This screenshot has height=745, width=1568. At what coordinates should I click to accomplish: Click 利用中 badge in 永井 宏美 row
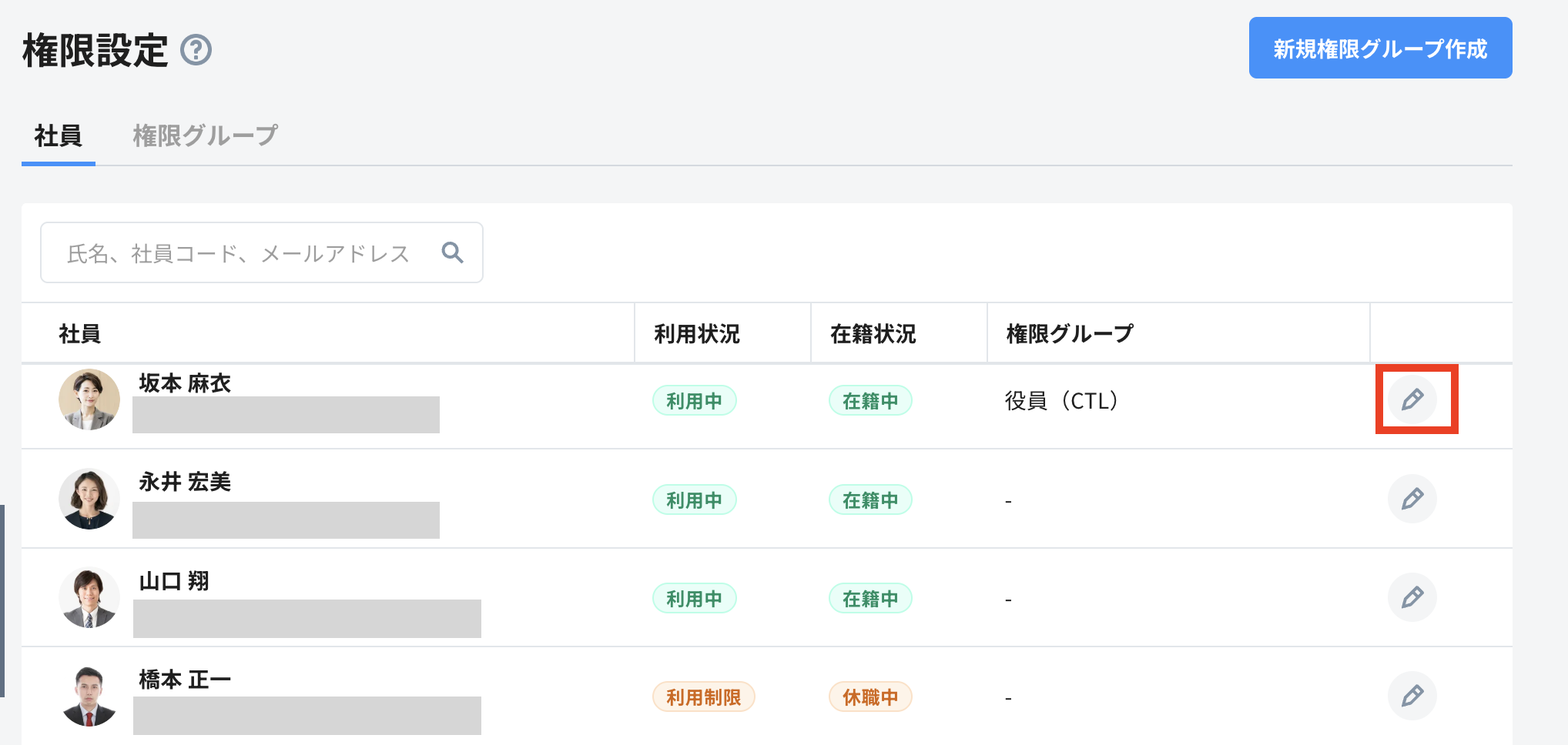(x=695, y=499)
